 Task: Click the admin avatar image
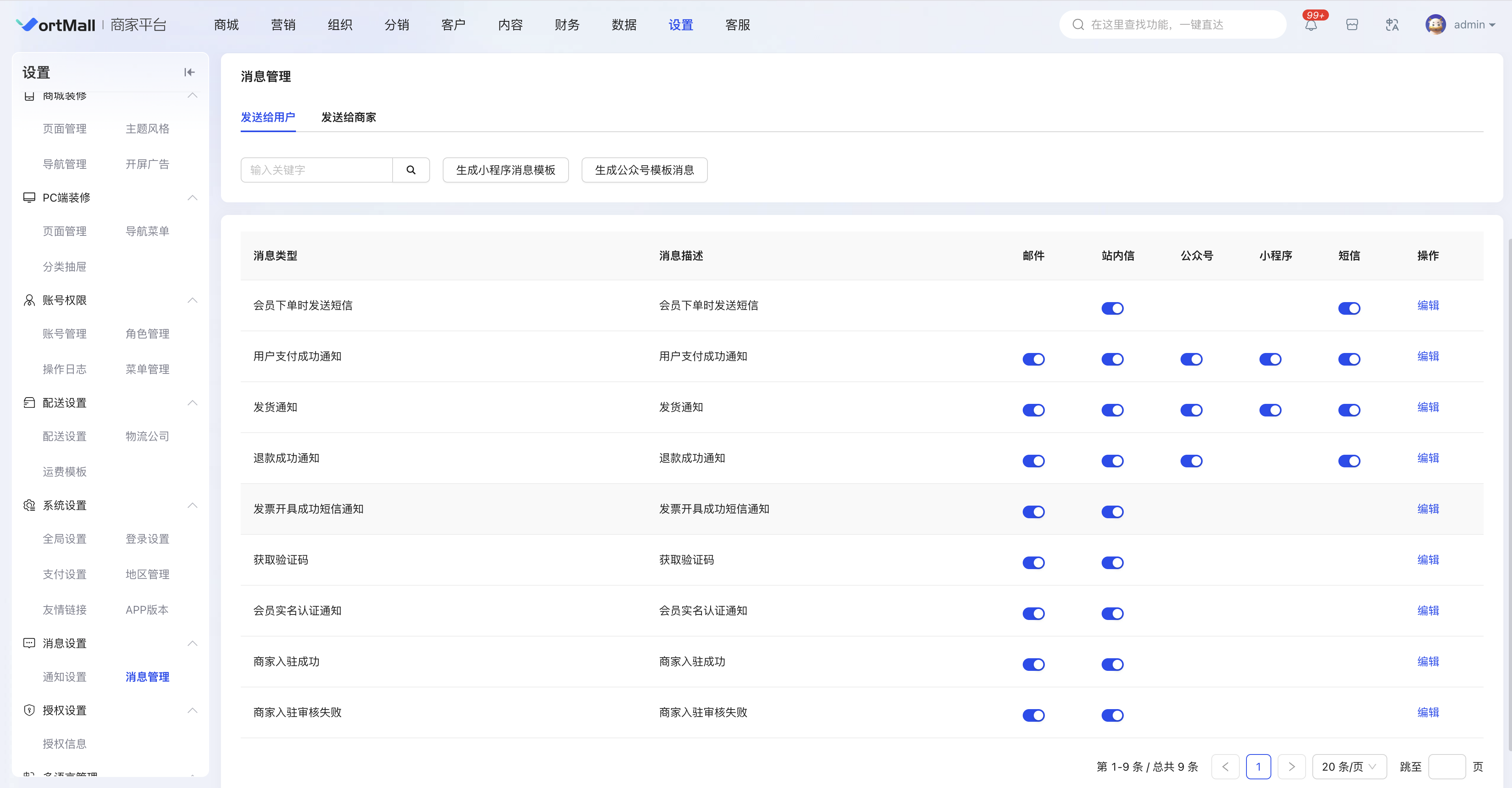coord(1435,24)
